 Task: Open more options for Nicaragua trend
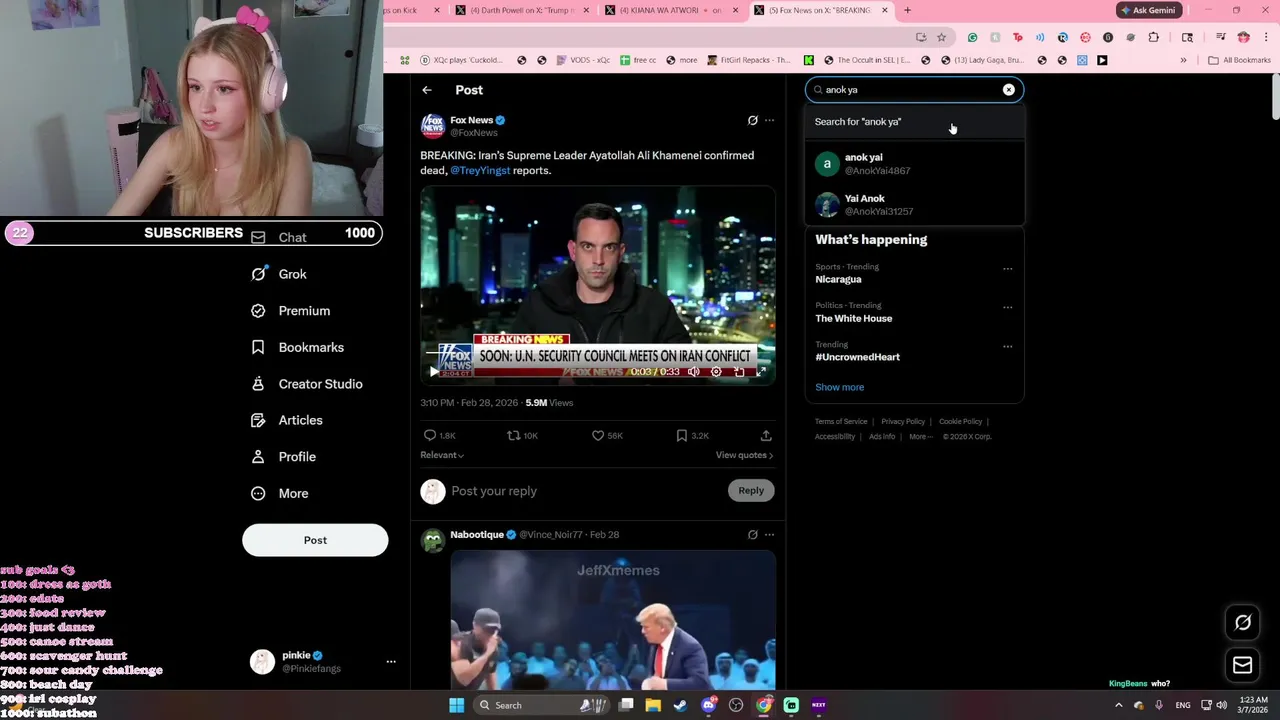coord(1008,268)
